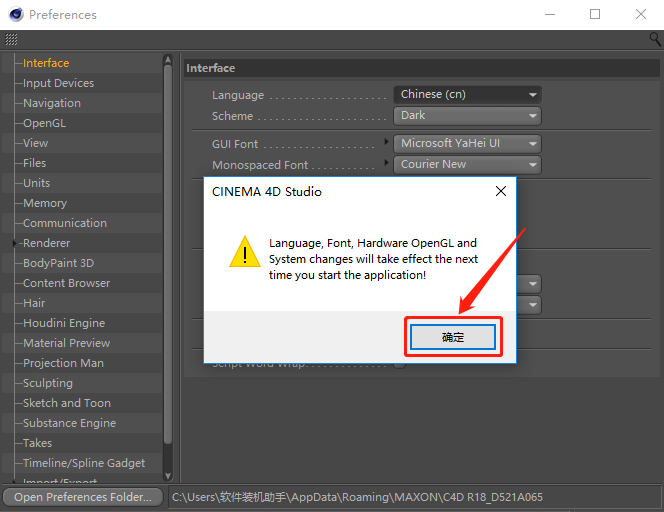Confirm the dialog with the 确定 button
Viewport: 664px width, 512px height.
click(x=453, y=337)
